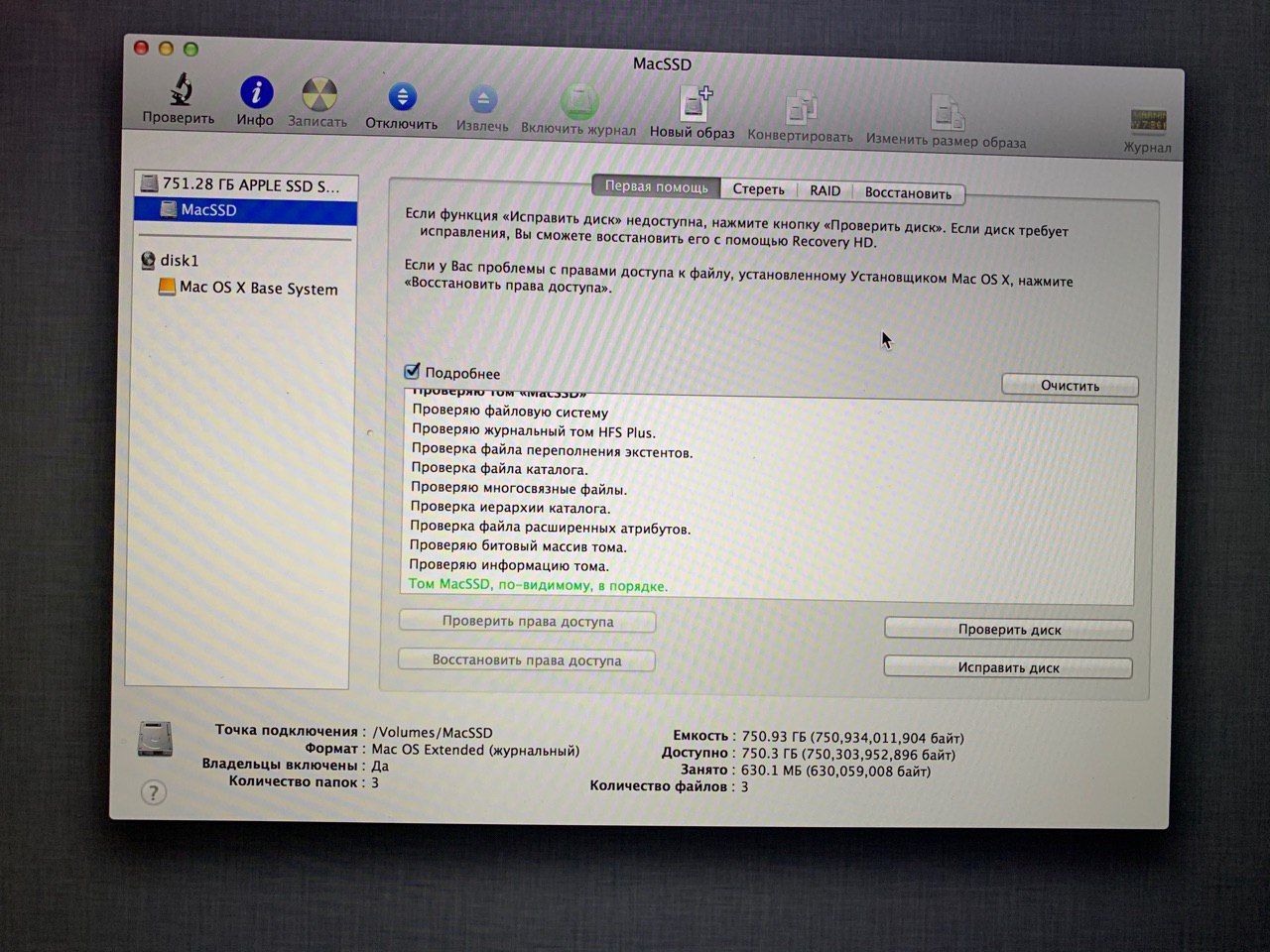Image resolution: width=1270 pixels, height=952 pixels.
Task: Click Восстановить права доступа button
Action: point(526,659)
